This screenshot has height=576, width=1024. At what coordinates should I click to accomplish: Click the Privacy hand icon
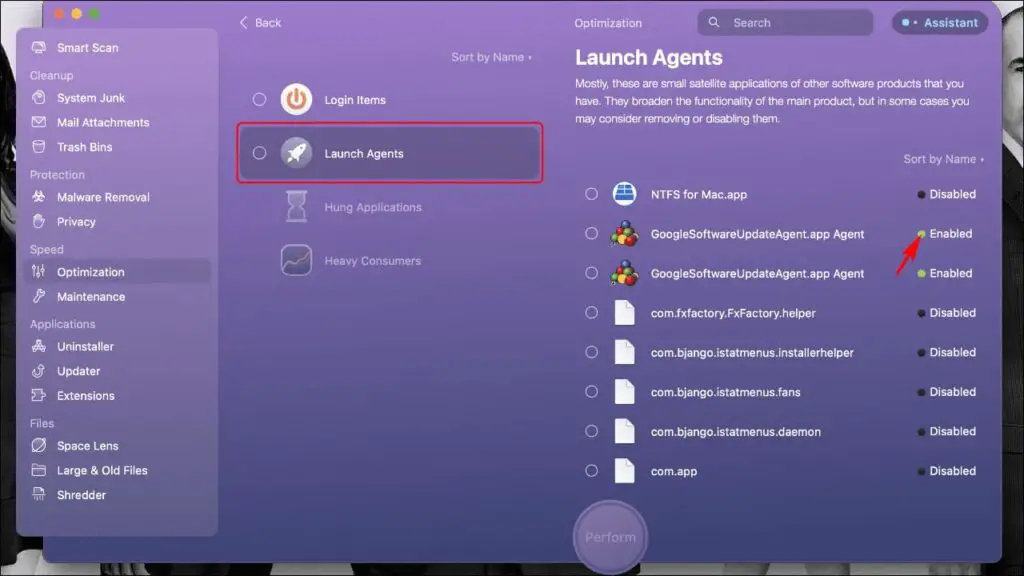[x=39, y=221]
